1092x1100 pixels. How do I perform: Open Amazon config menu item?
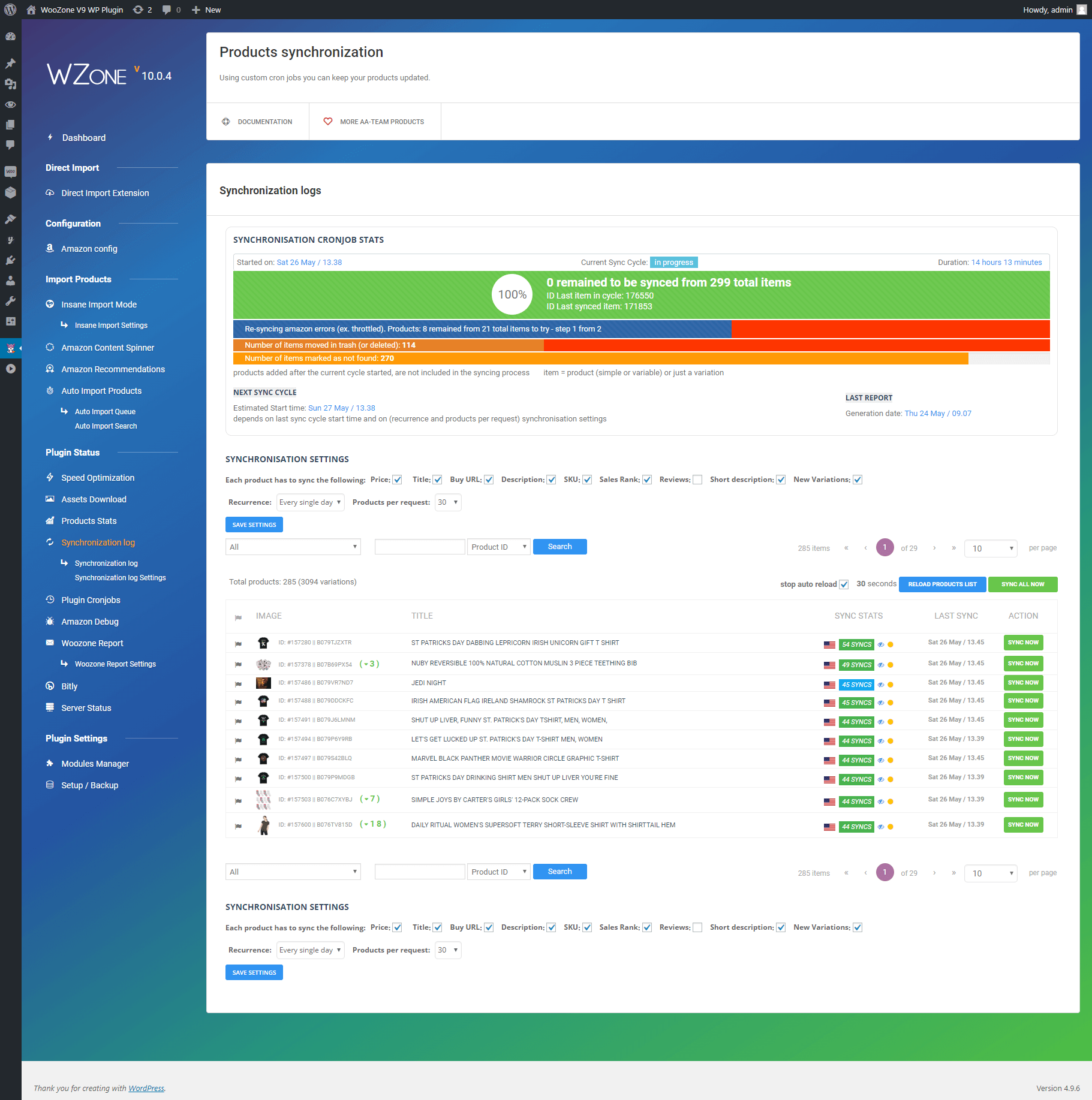(x=89, y=249)
